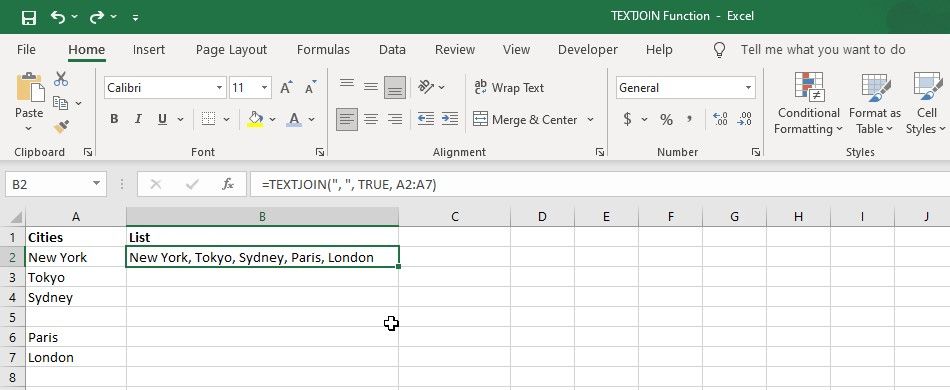The width and height of the screenshot is (950, 390).
Task: Select Align Left icon
Action: click(347, 119)
